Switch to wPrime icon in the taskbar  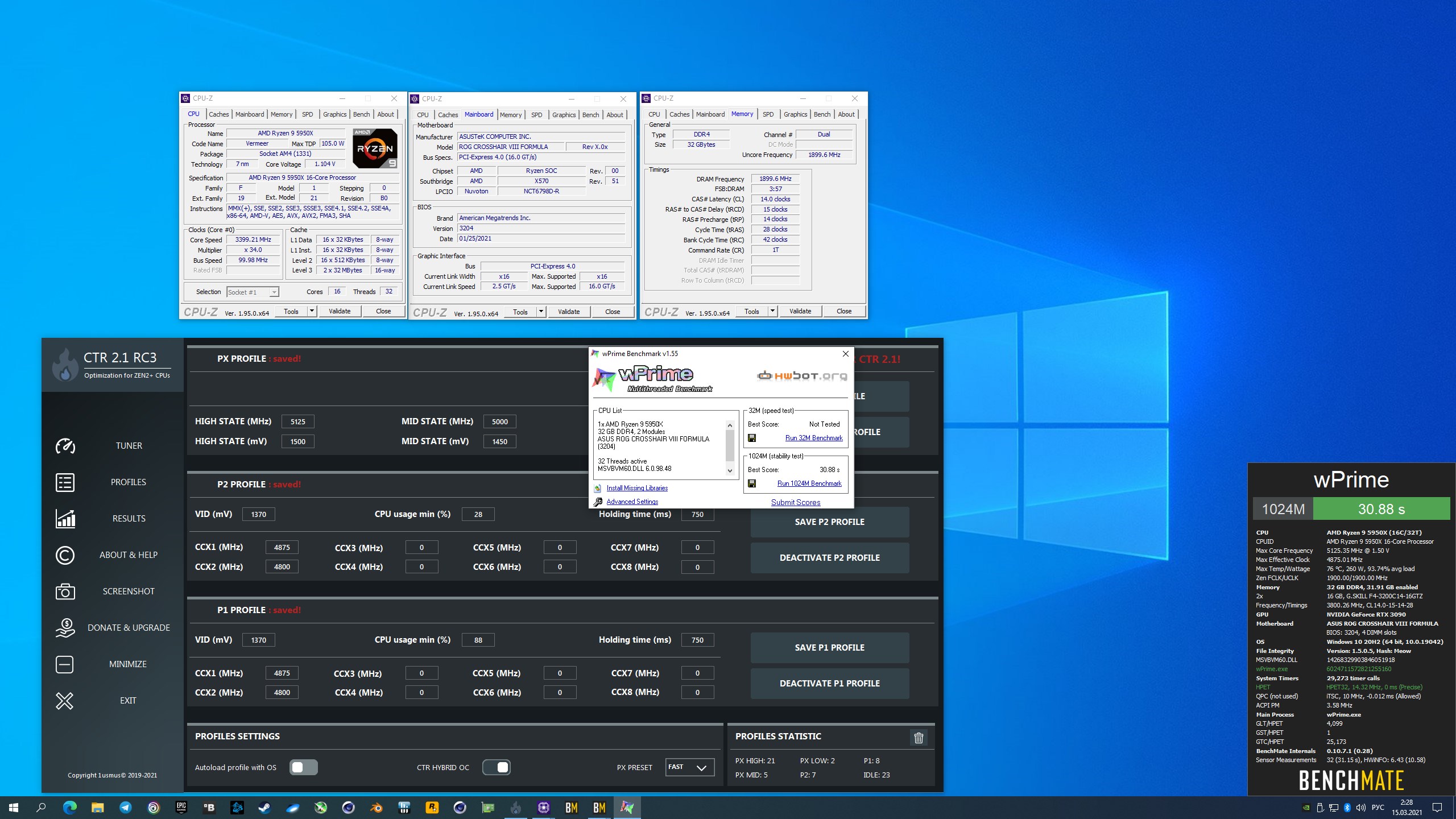[x=627, y=807]
